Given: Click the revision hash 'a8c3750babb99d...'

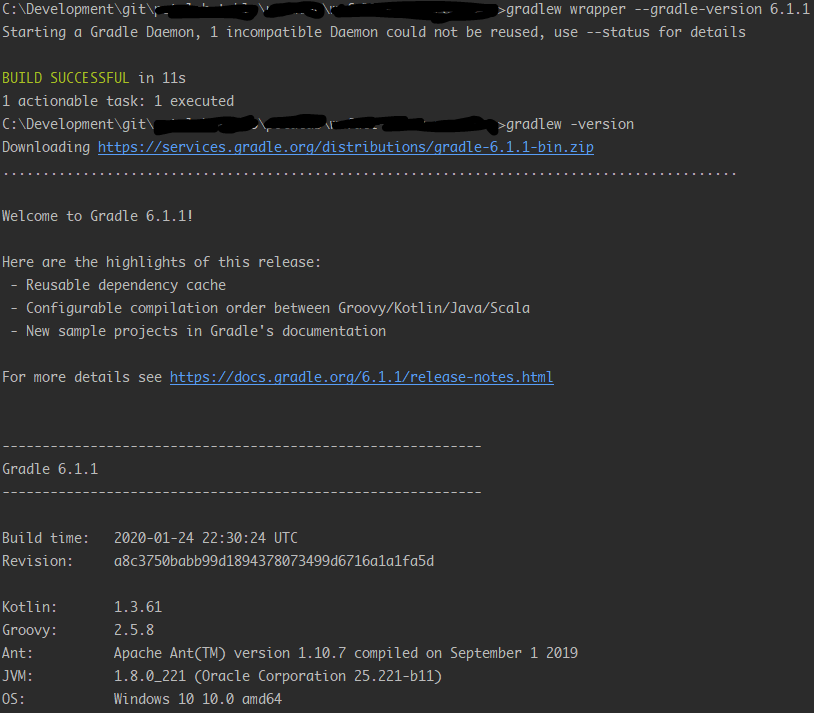Looking at the screenshot, I should [274, 561].
